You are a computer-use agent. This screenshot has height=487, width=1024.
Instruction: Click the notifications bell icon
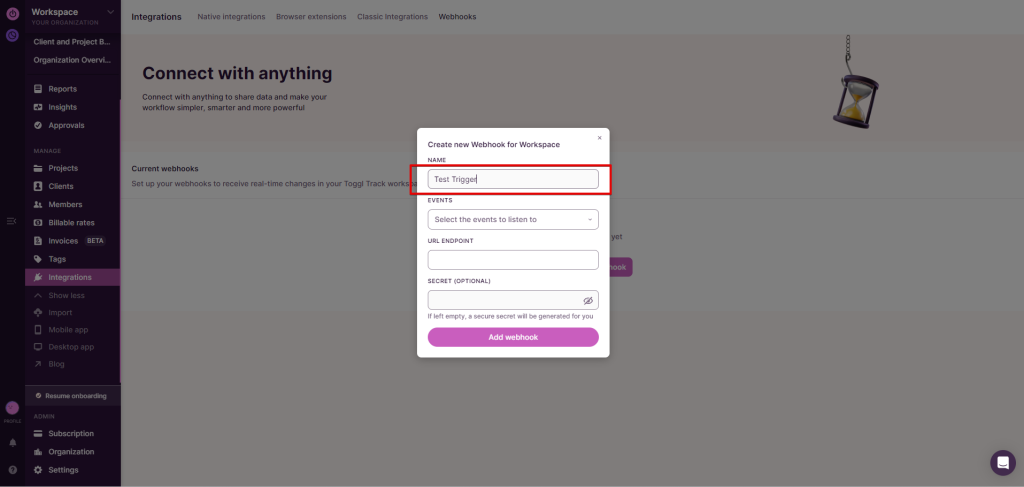tap(12, 442)
